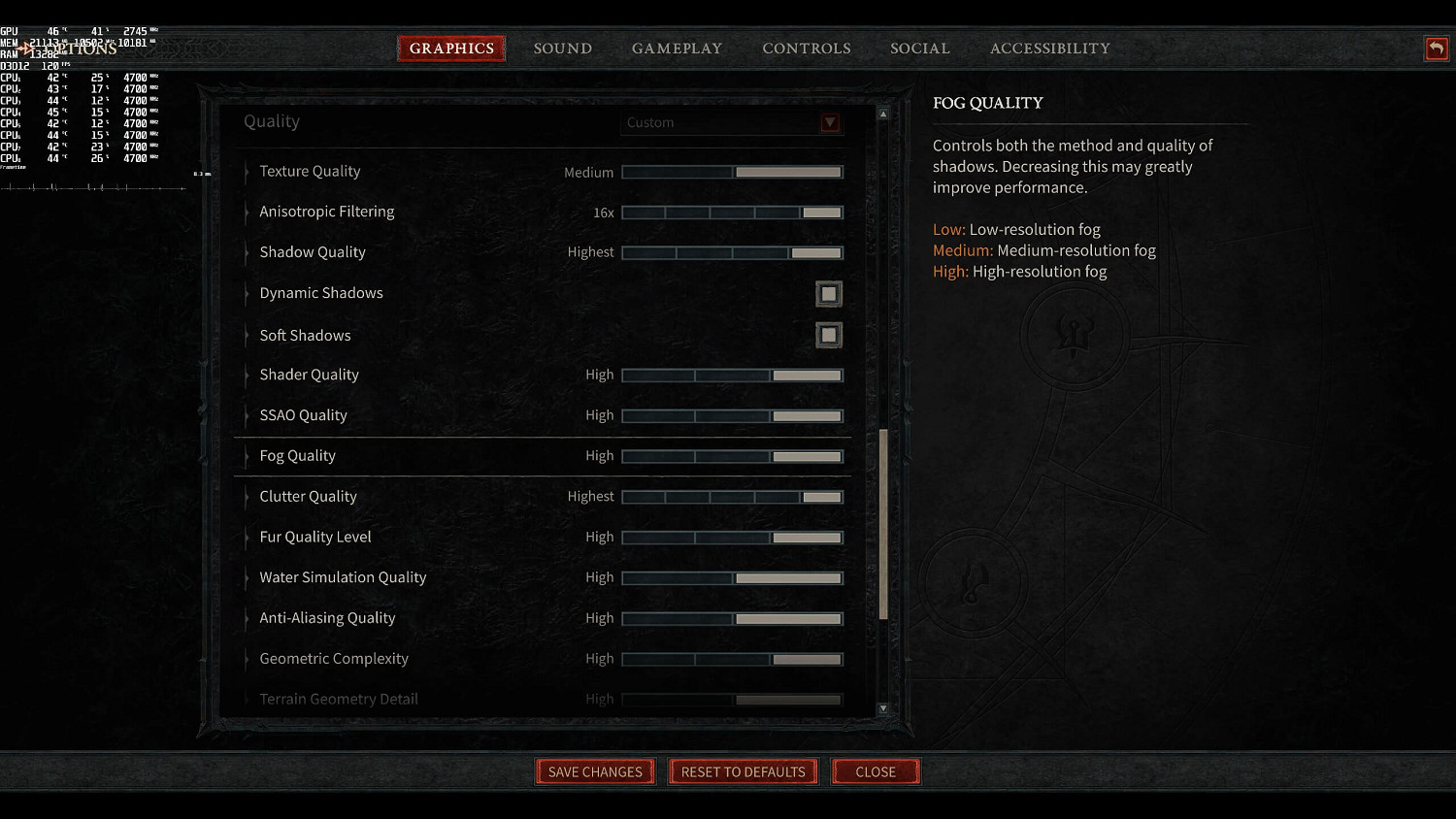Adjust the Anisotropic Filtering slider

(x=733, y=213)
